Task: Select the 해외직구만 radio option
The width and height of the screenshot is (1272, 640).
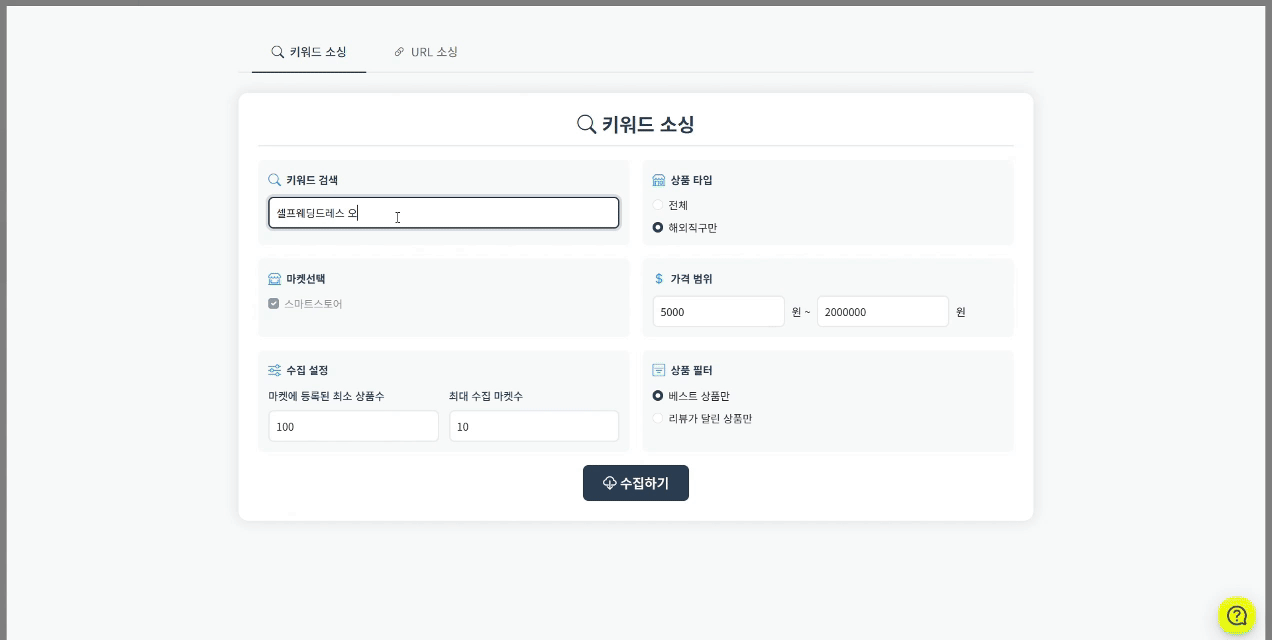Action: click(658, 228)
